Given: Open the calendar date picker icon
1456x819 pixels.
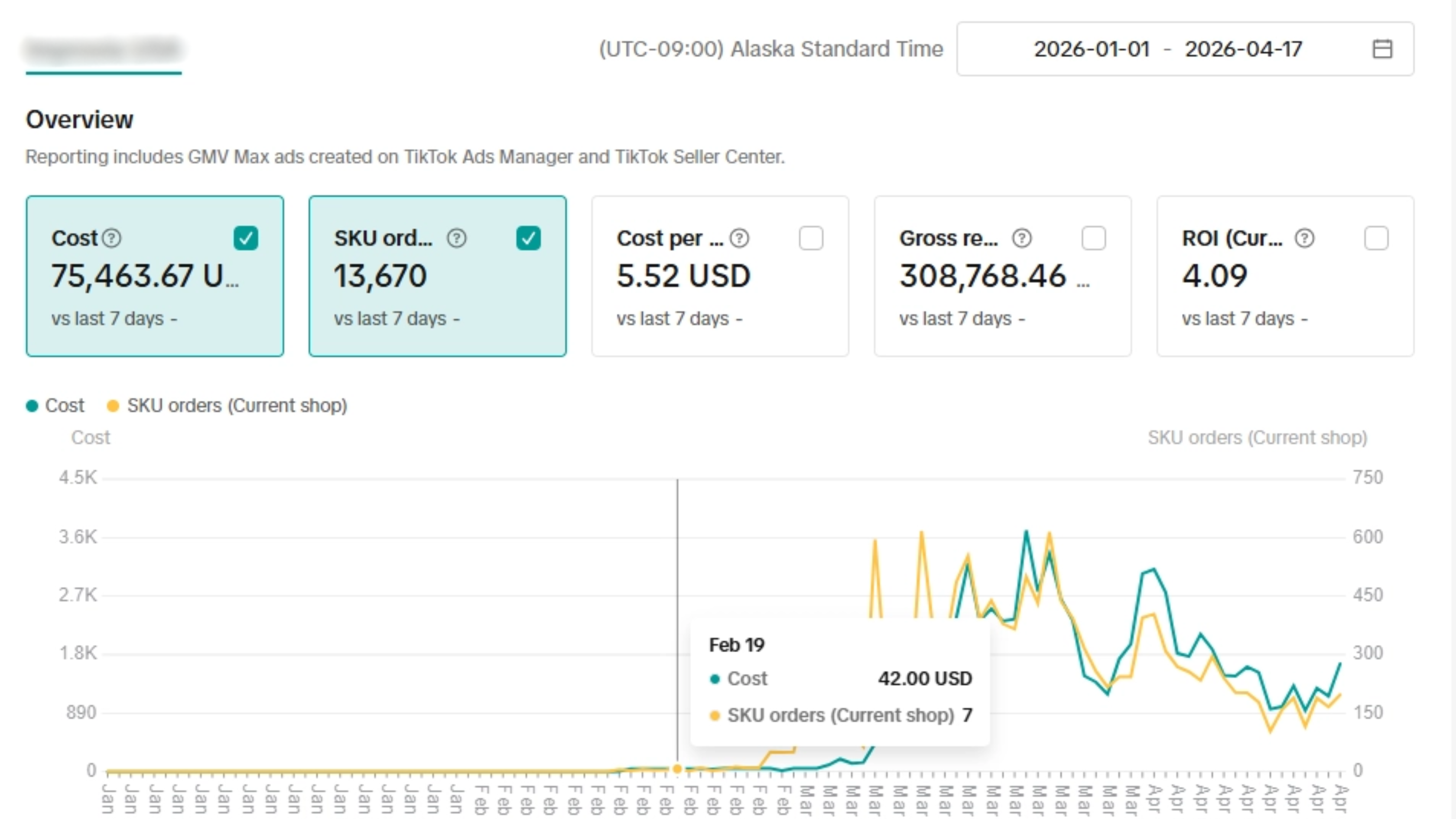Looking at the screenshot, I should (1382, 49).
